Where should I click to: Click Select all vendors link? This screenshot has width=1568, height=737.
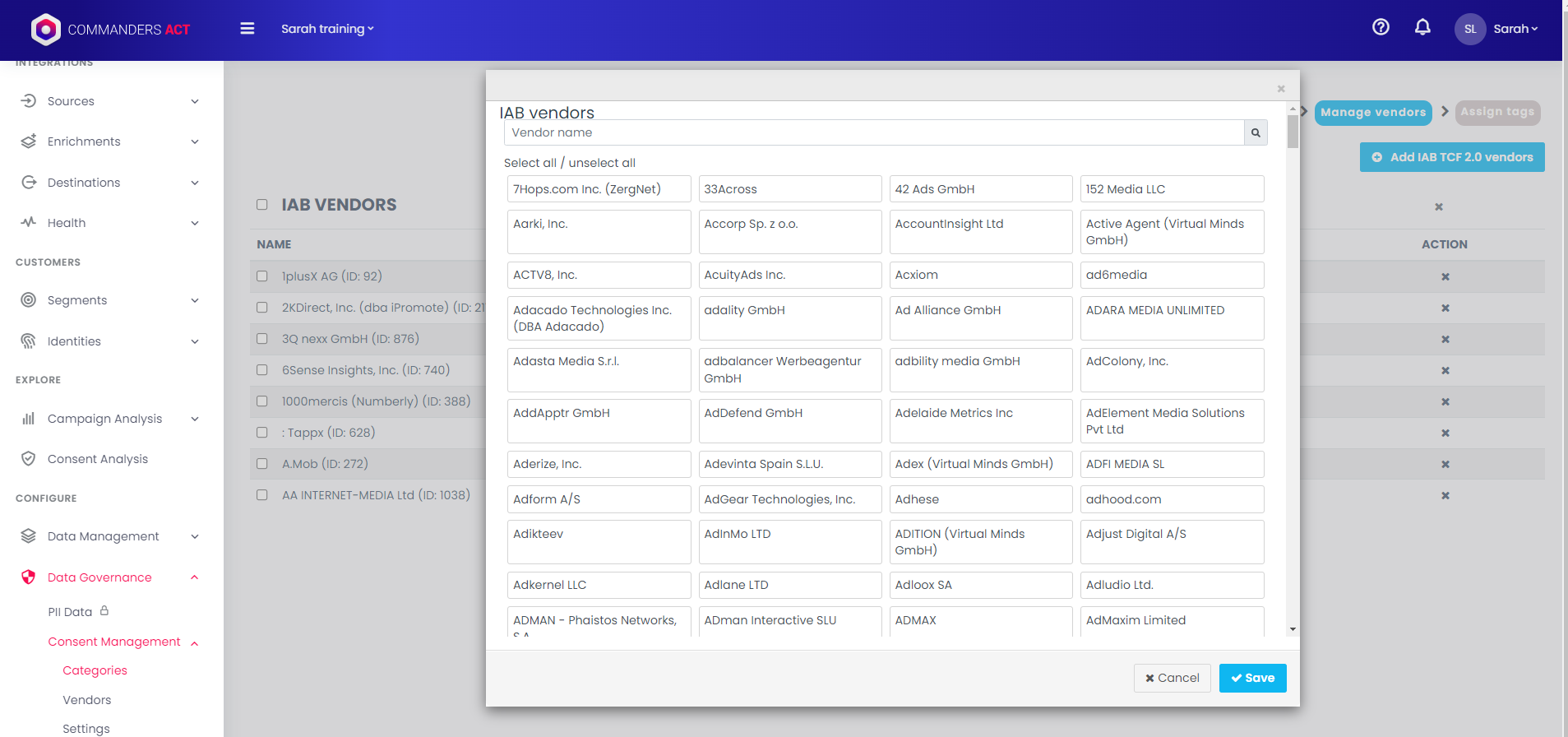tap(530, 163)
